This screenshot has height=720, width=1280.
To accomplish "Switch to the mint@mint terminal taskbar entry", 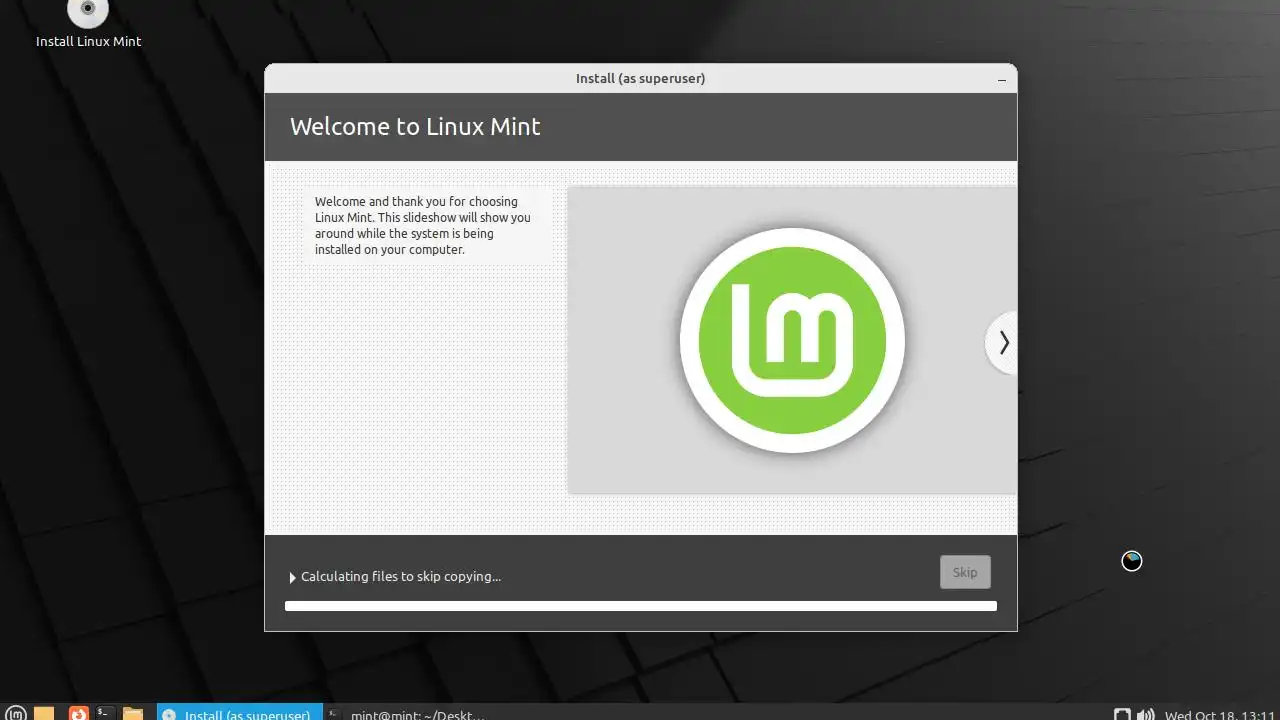I will 408,713.
